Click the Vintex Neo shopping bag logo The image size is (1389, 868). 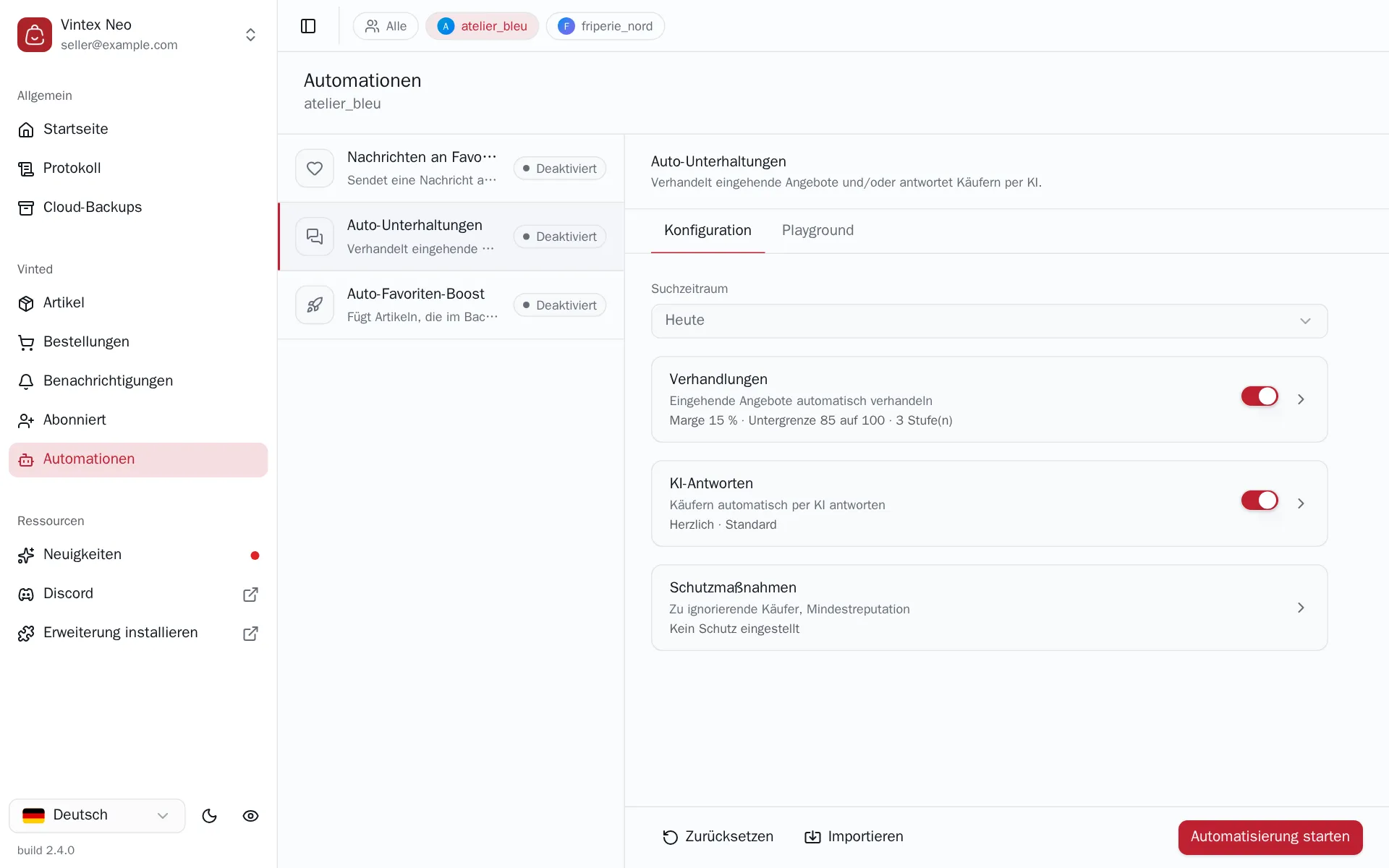[x=35, y=35]
